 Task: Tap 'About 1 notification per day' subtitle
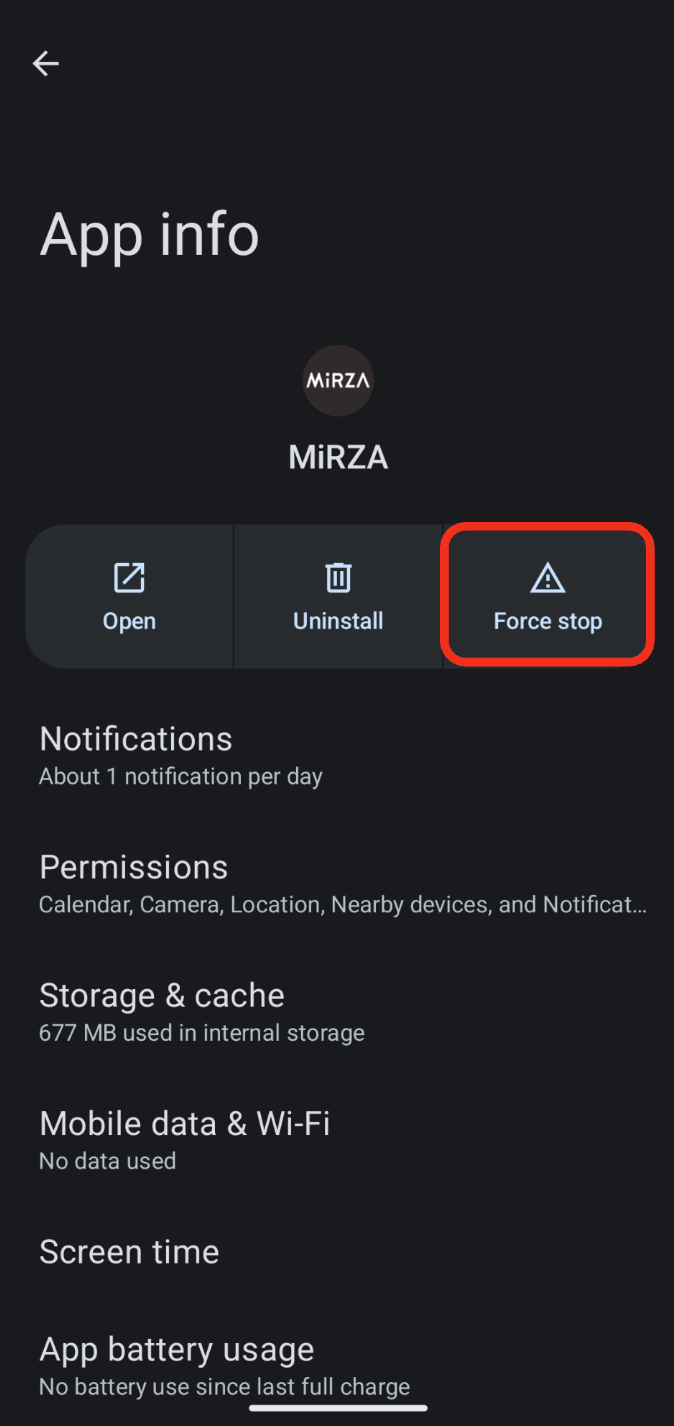coord(181,777)
